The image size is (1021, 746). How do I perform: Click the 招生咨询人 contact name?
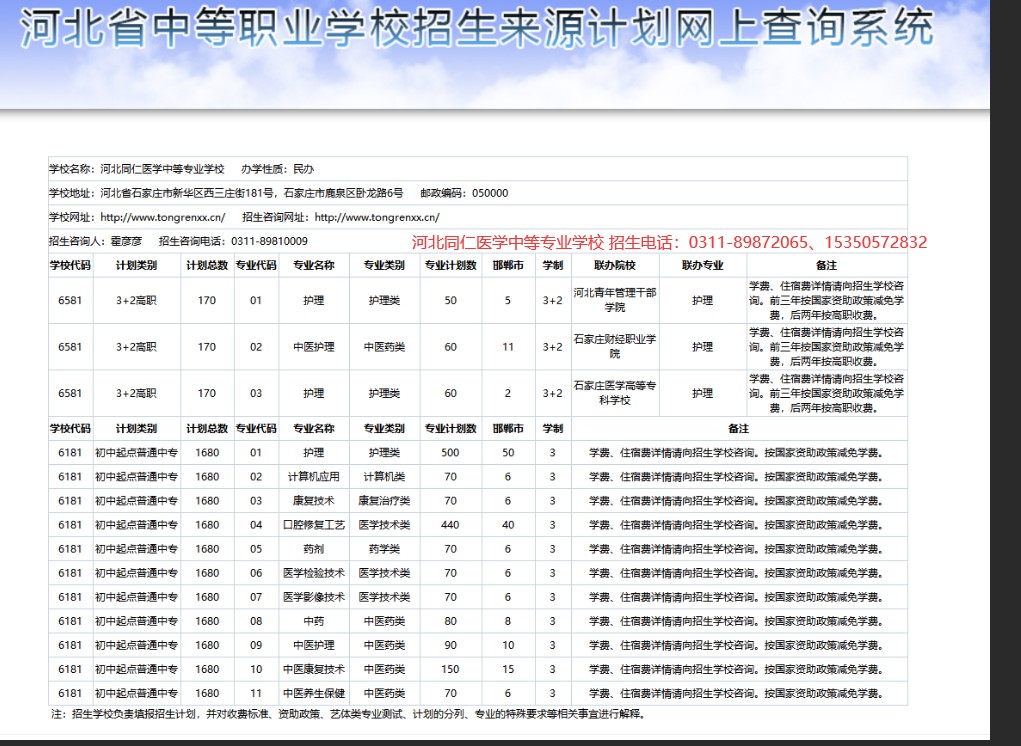tap(126, 242)
